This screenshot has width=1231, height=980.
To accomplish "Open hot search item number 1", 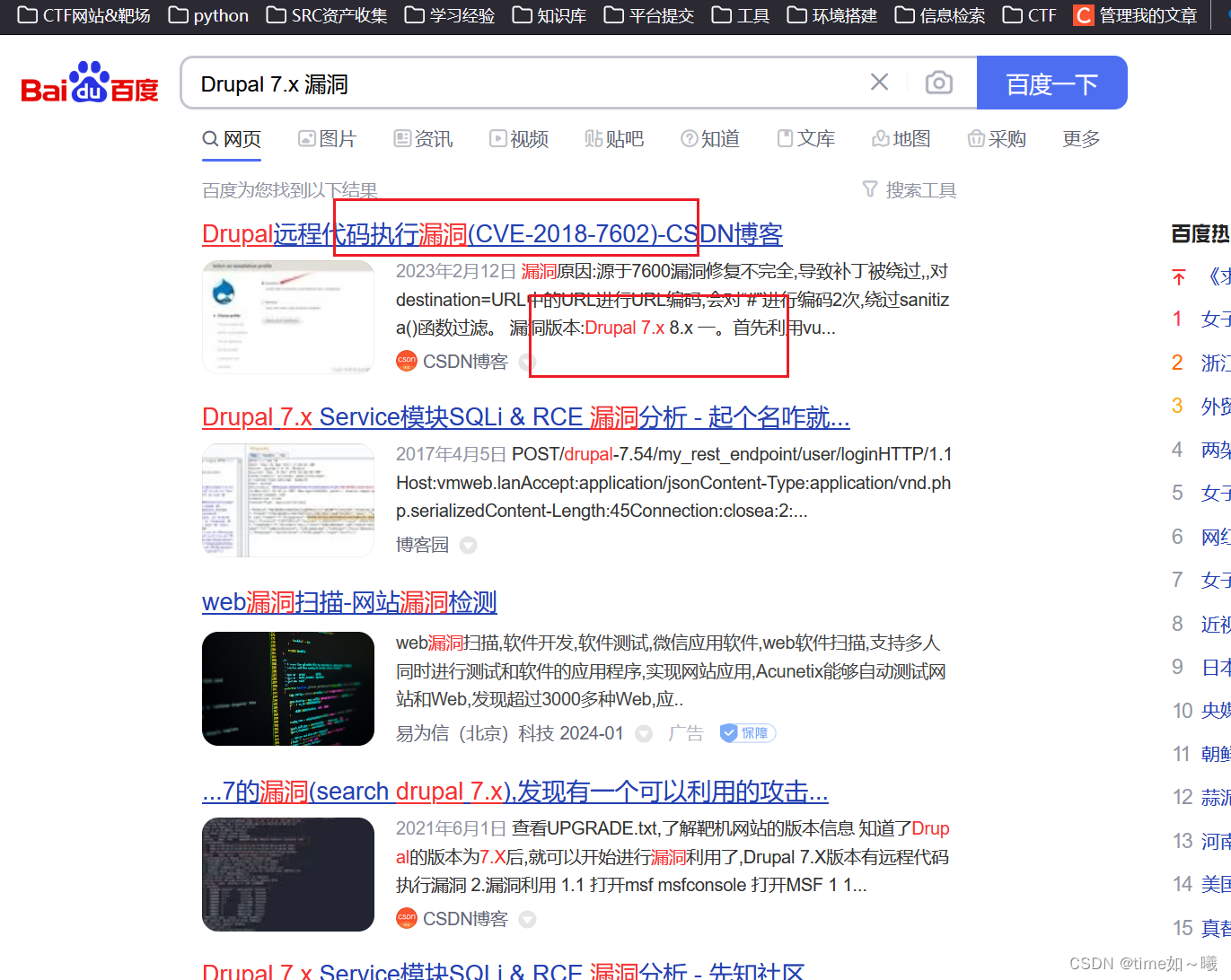I will (1200, 319).
